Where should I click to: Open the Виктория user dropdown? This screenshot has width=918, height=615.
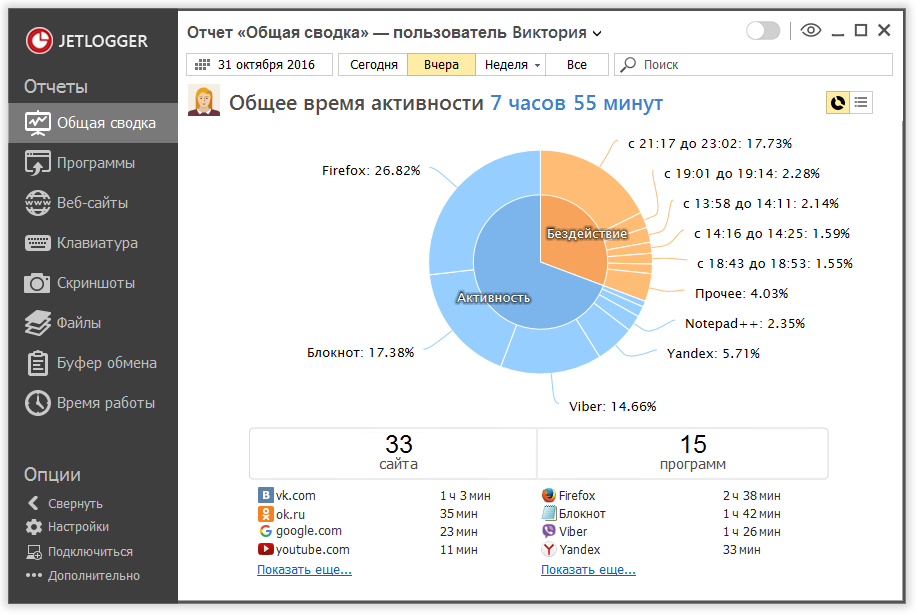(597, 32)
